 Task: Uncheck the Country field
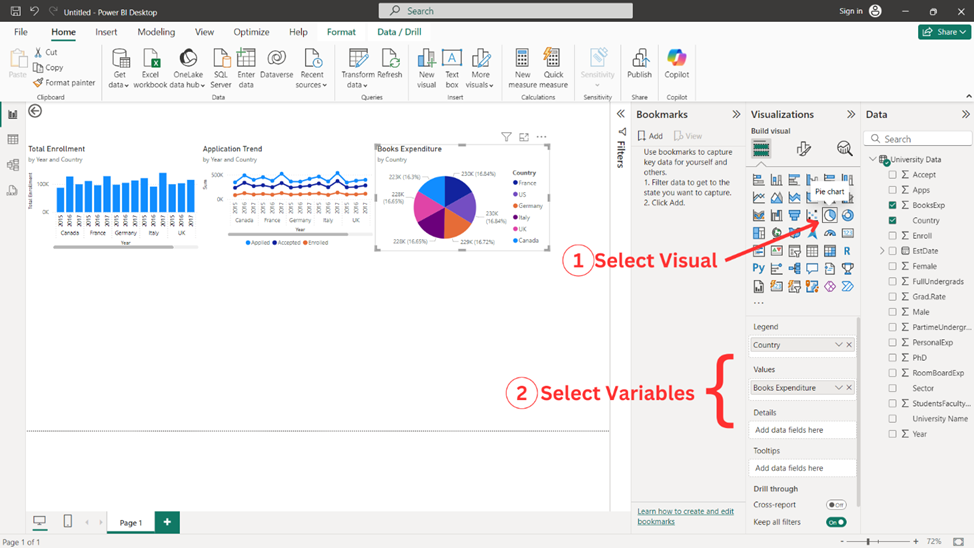[x=893, y=221]
